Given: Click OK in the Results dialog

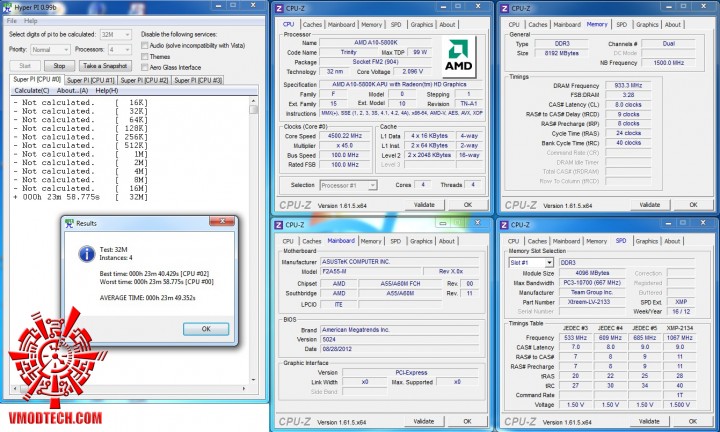Looking at the screenshot, I should coord(206,329).
